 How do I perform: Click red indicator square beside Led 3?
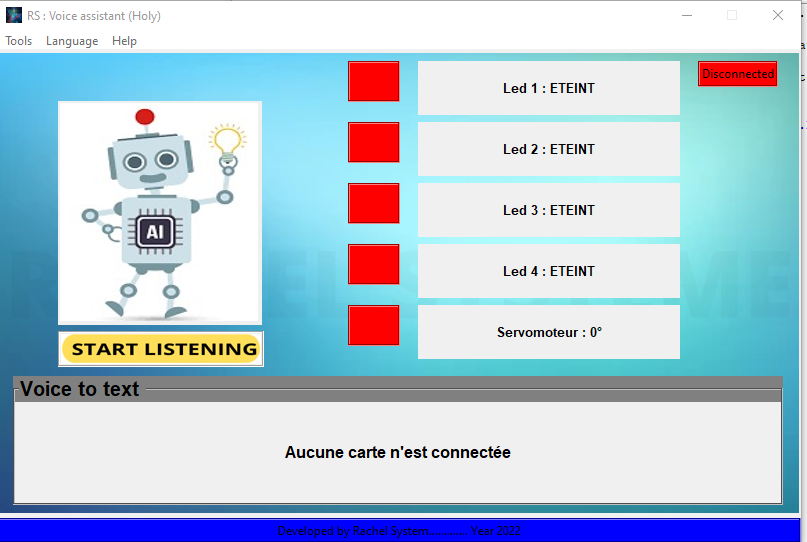(x=374, y=203)
